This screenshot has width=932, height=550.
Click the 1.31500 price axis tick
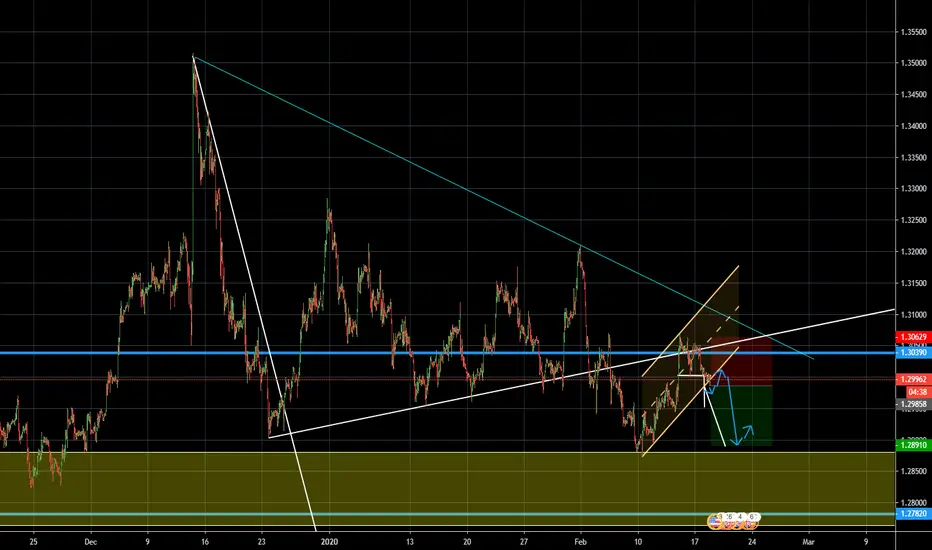(914, 283)
